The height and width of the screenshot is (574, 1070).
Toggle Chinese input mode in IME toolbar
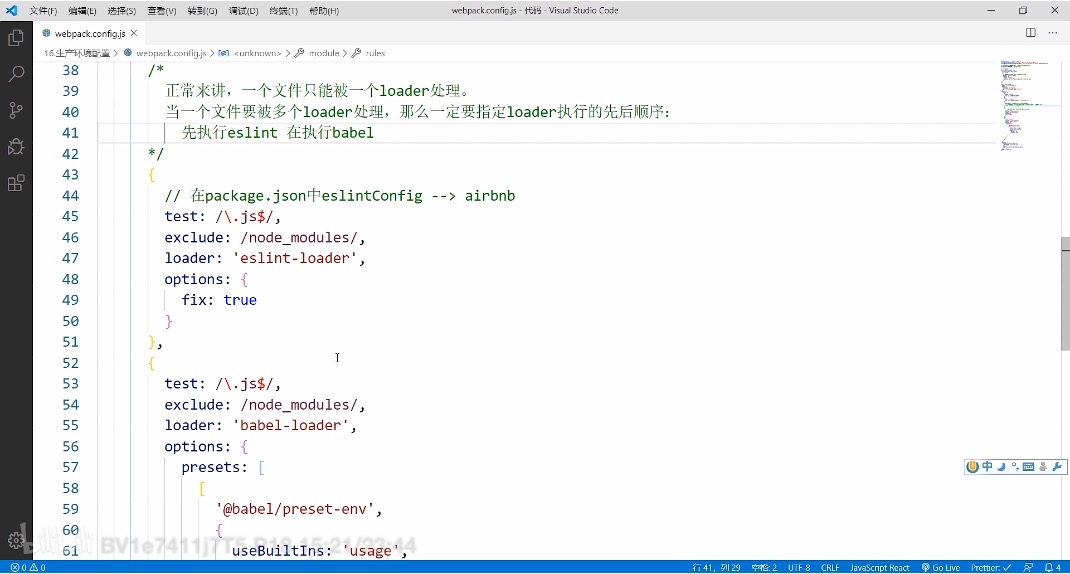pyautogui.click(x=987, y=467)
